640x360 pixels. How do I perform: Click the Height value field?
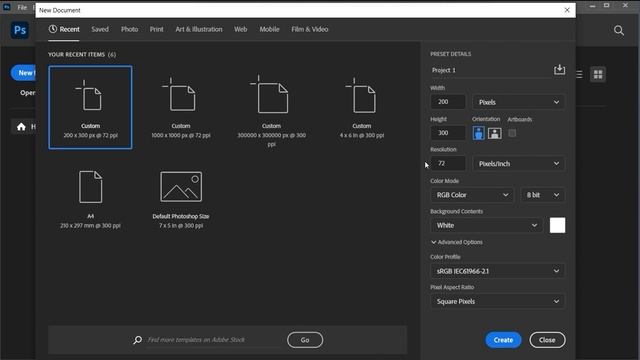pos(448,133)
